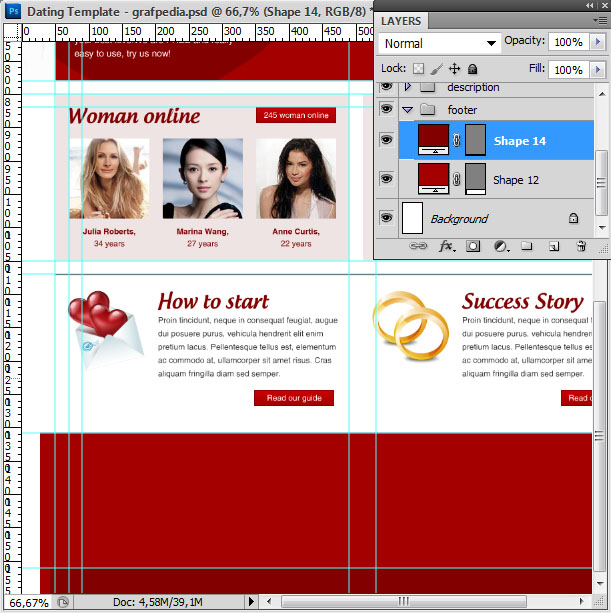
Task: Create new layer icon
Action: 554,246
